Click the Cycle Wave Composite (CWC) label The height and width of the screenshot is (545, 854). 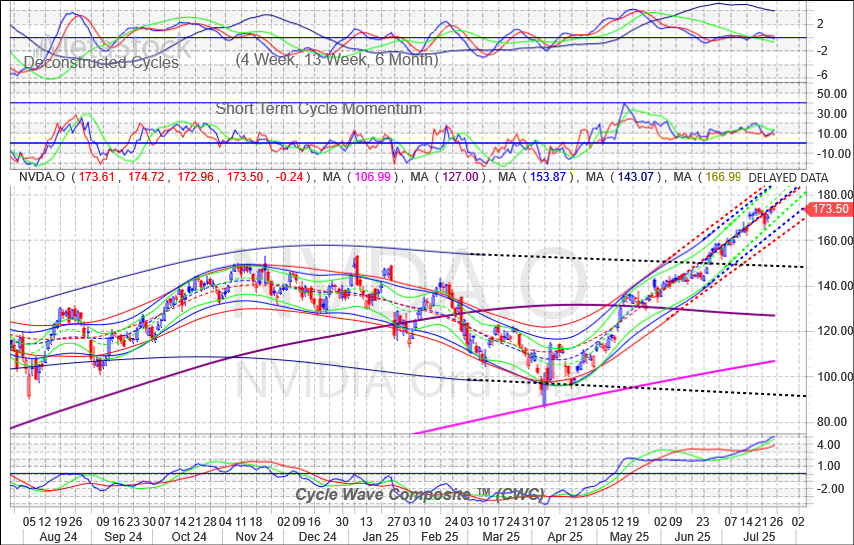(x=419, y=494)
